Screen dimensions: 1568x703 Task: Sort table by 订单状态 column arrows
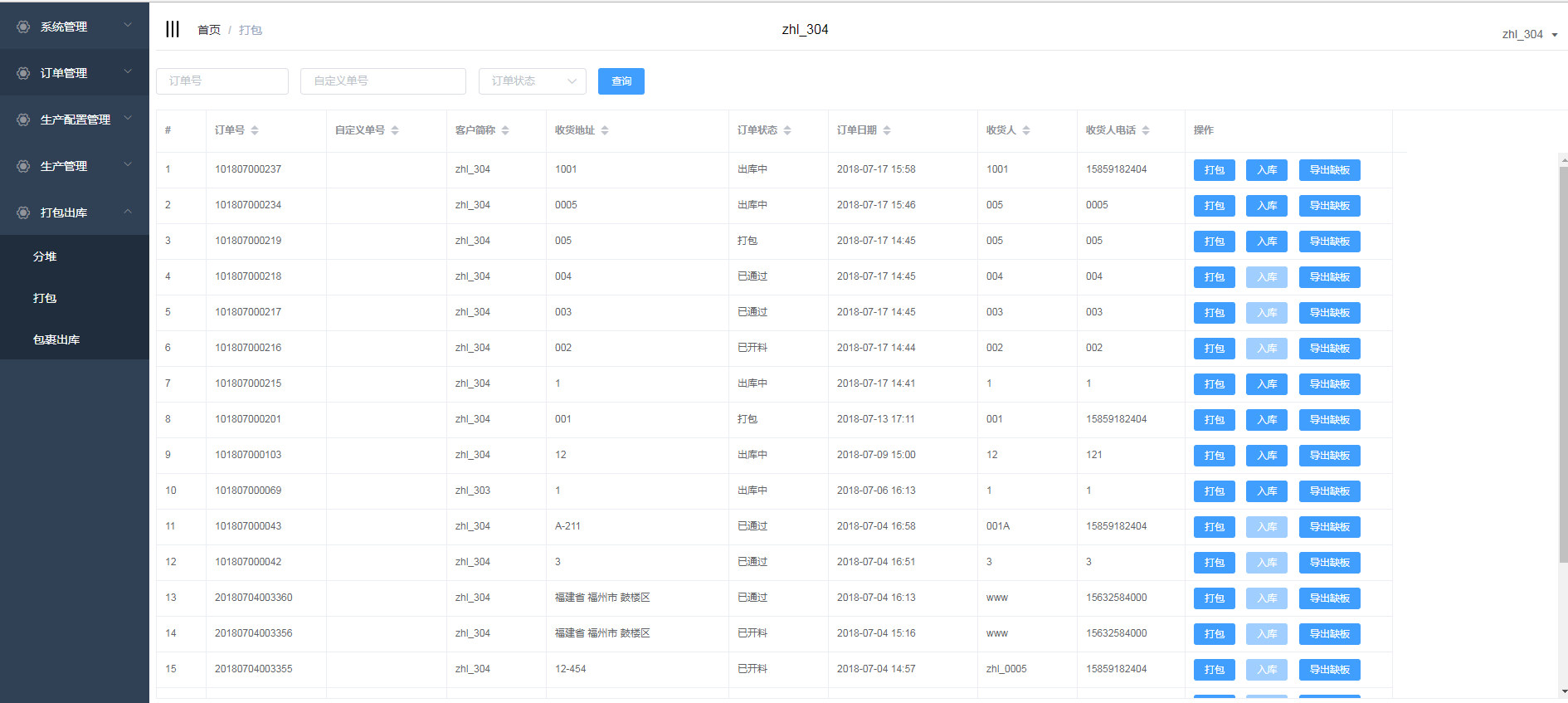[787, 130]
